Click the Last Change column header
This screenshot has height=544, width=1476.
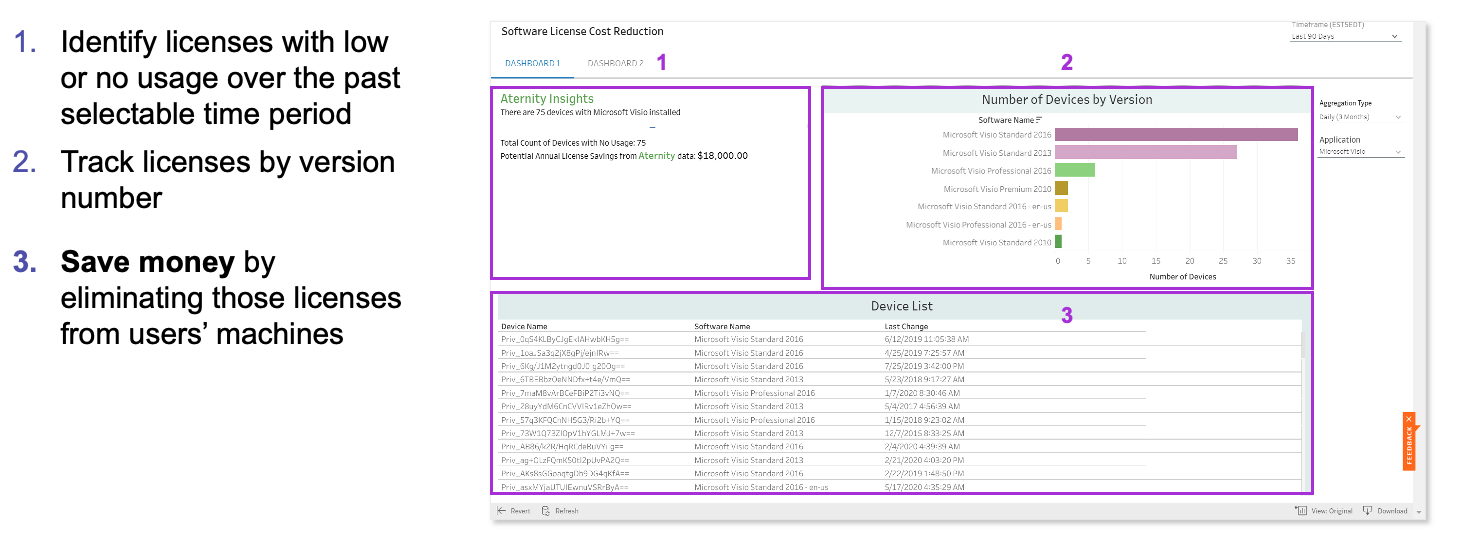coord(906,326)
